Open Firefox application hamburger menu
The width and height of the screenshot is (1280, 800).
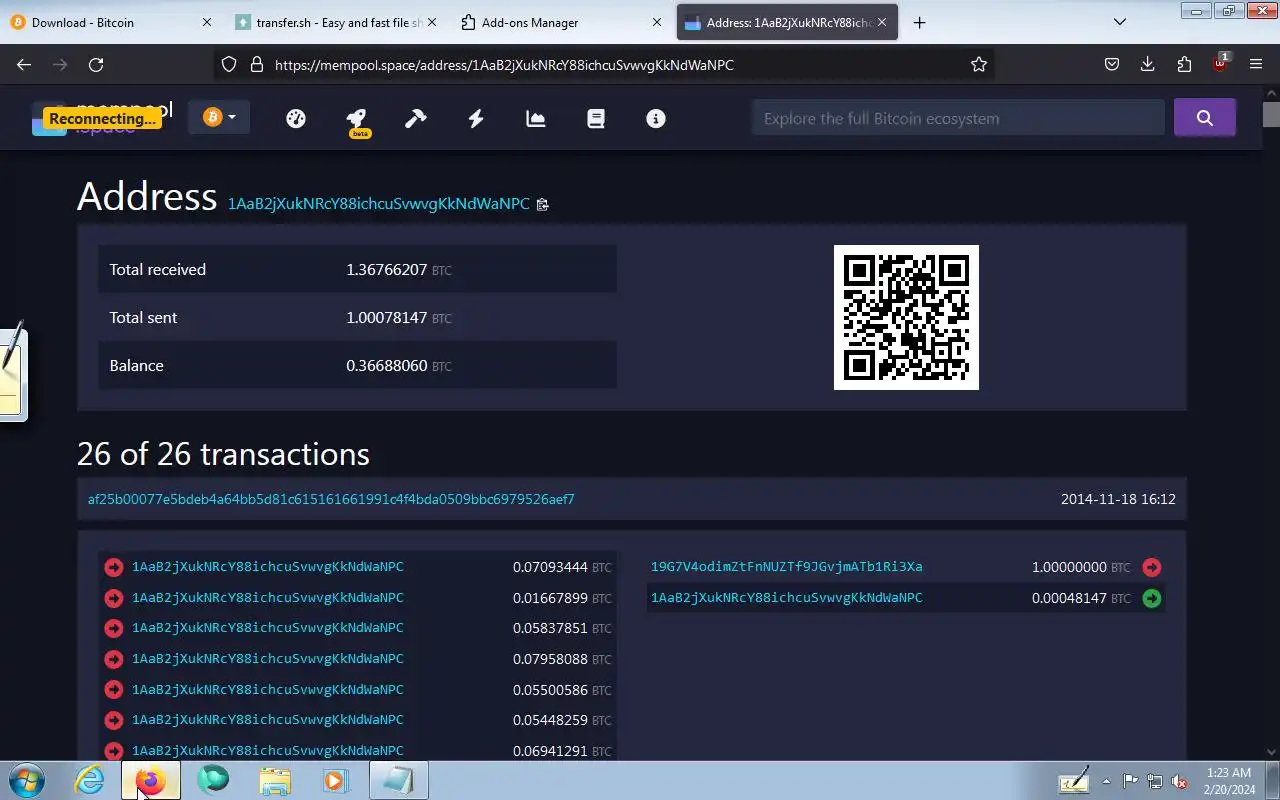point(1256,64)
